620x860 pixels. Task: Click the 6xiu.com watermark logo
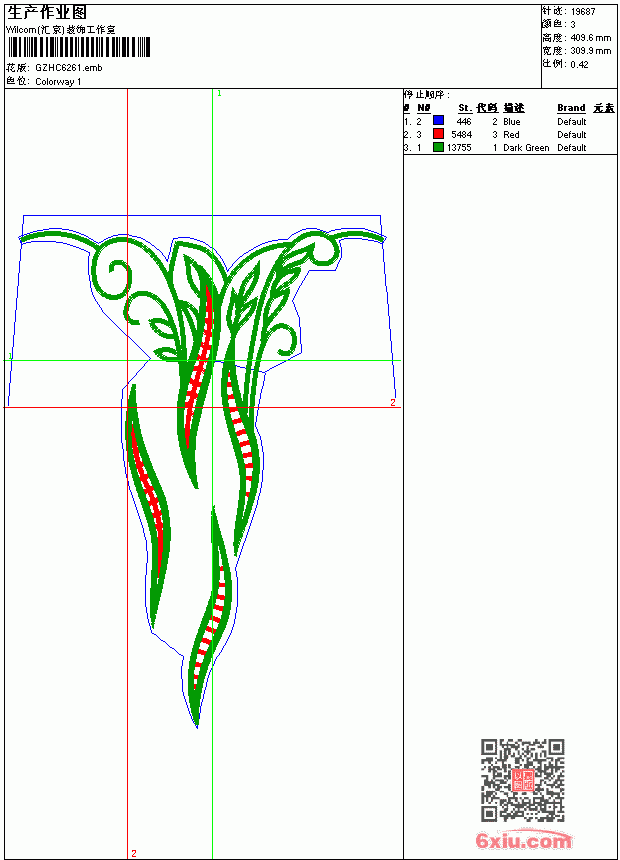point(523,840)
